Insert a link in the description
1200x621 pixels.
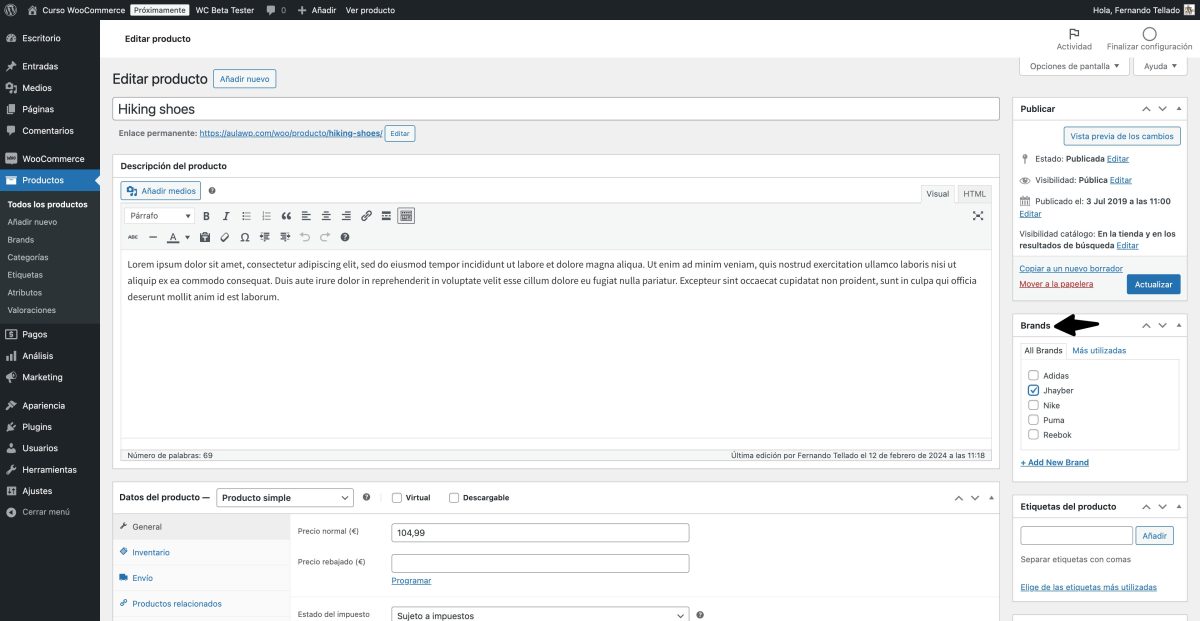point(367,215)
